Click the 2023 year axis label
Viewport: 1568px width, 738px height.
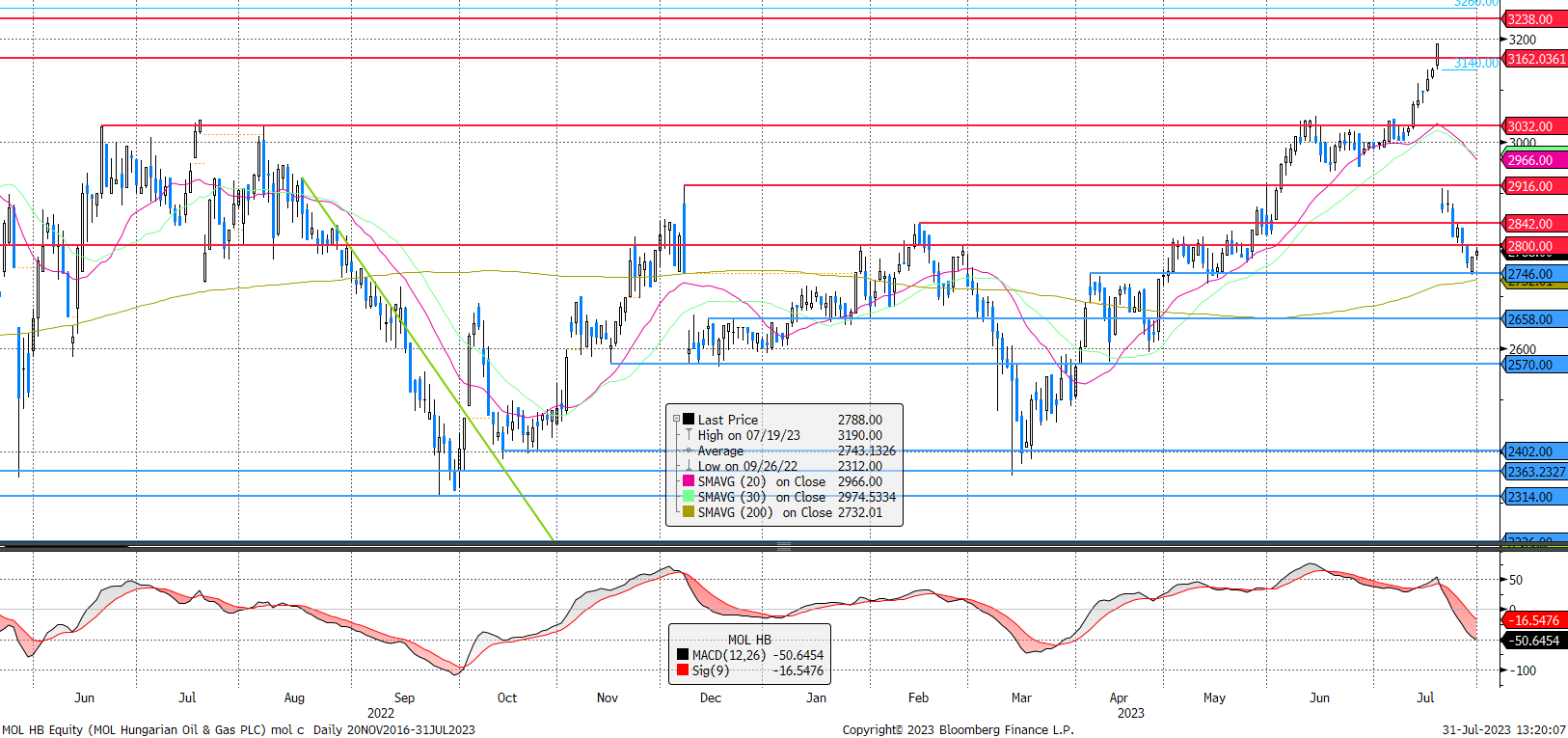[x=1130, y=713]
